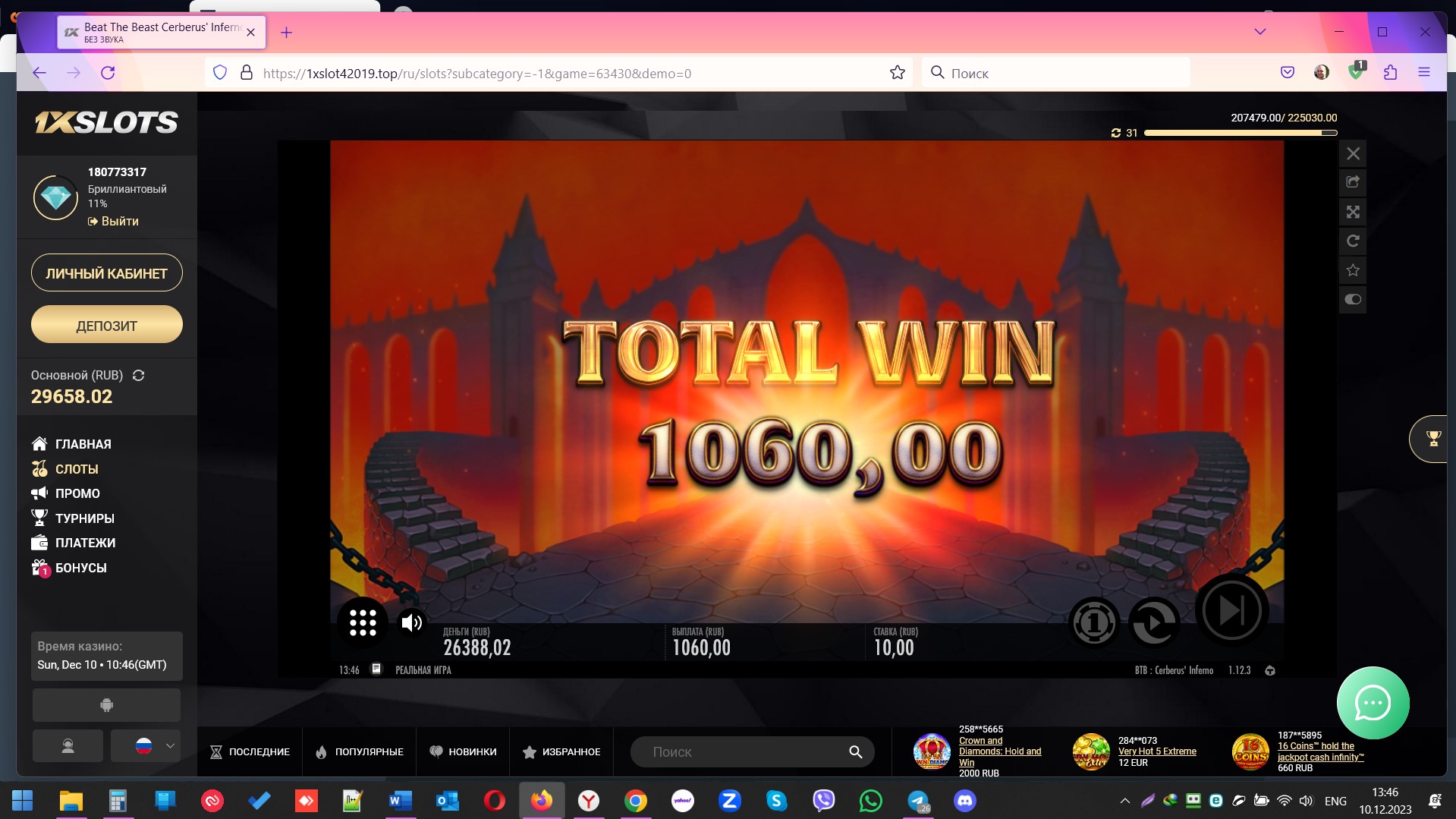This screenshot has width=1456, height=819.
Task: Open ТУРНИРЫ in sidebar menu
Action: pyautogui.click(x=73, y=518)
